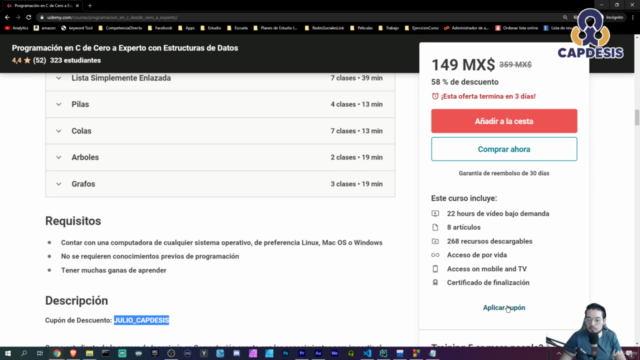Click '3 clases • 19 min' text
Viewport: 640px width, 360px height.
[356, 184]
